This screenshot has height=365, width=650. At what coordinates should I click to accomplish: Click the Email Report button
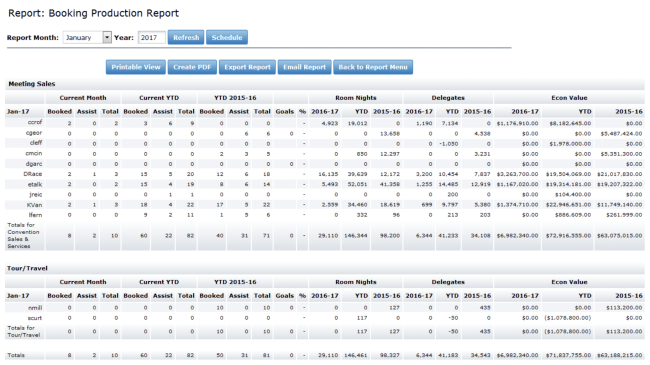tap(304, 67)
